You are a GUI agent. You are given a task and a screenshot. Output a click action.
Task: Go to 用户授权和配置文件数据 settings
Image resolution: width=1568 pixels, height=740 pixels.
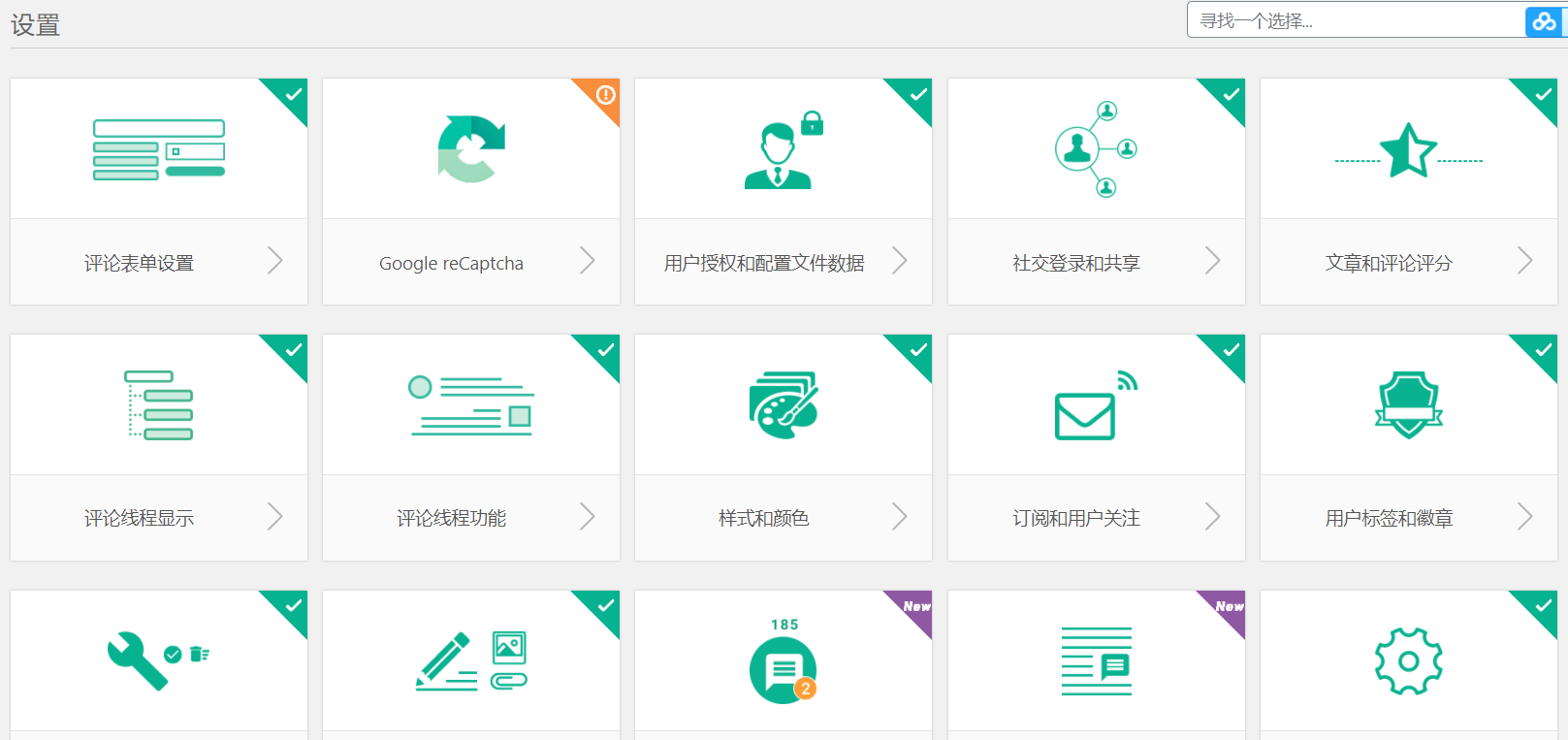[x=764, y=263]
